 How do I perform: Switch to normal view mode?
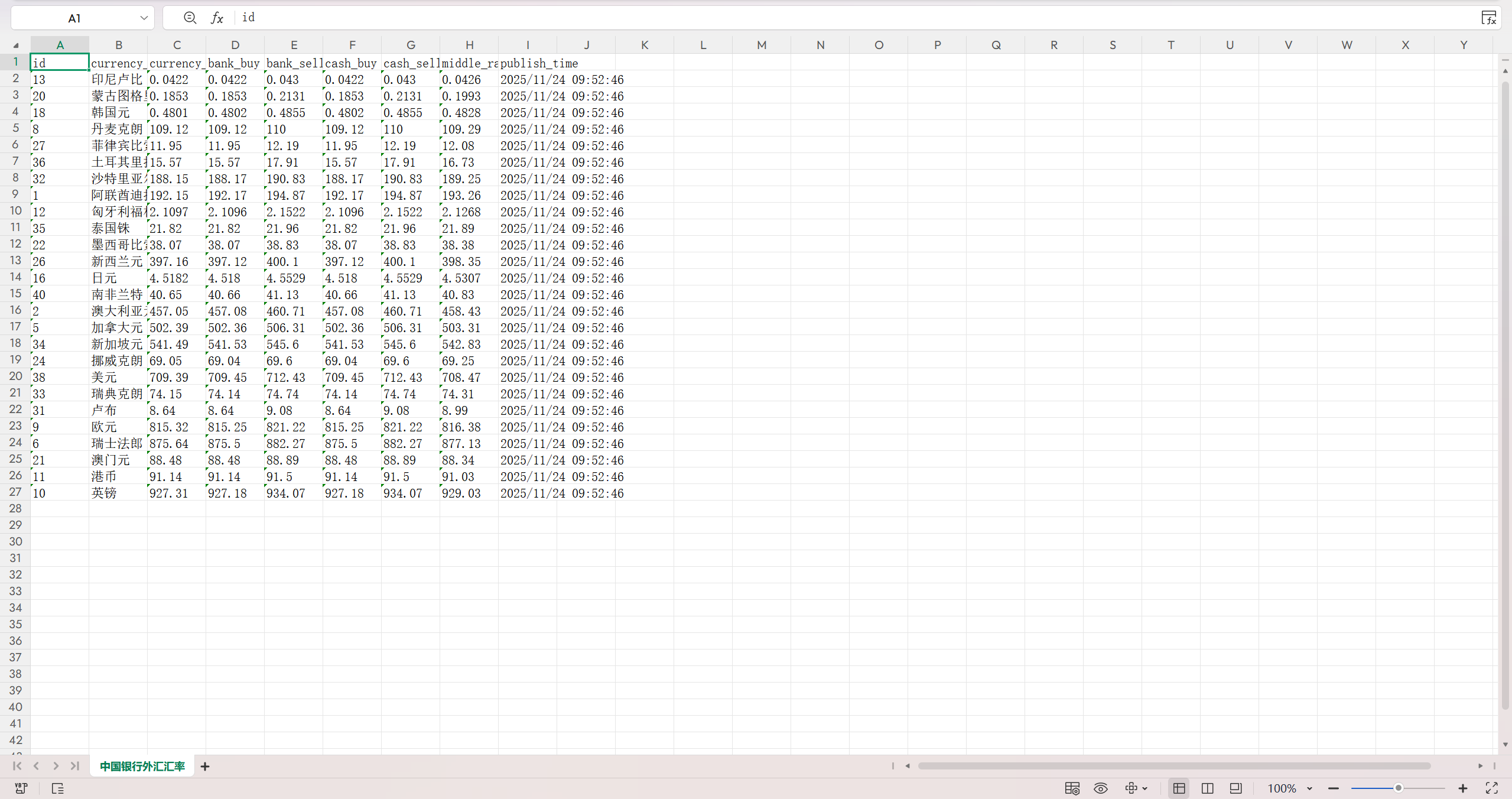pyautogui.click(x=1179, y=788)
